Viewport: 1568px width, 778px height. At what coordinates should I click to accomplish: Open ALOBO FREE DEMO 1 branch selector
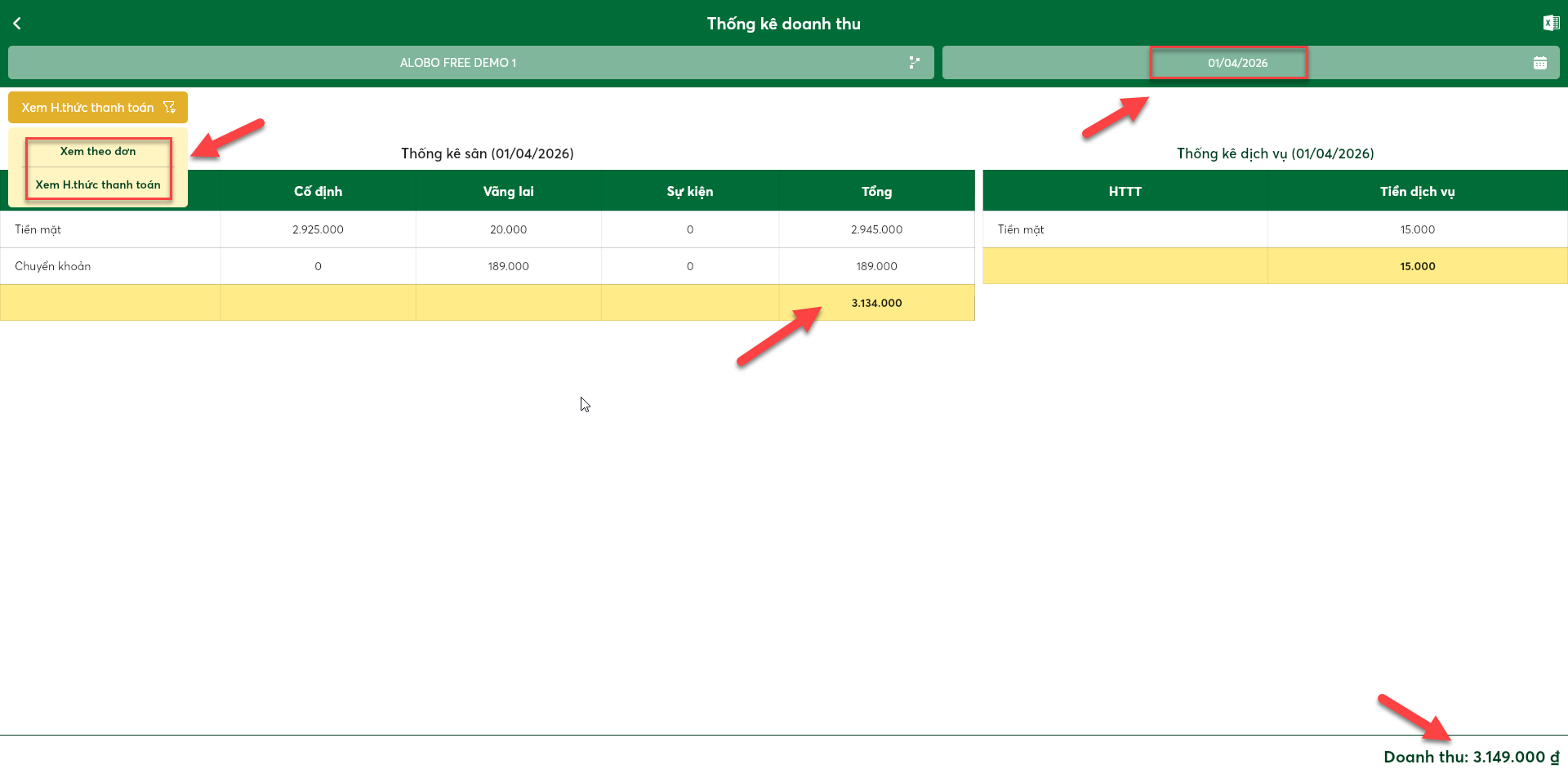[x=471, y=63]
